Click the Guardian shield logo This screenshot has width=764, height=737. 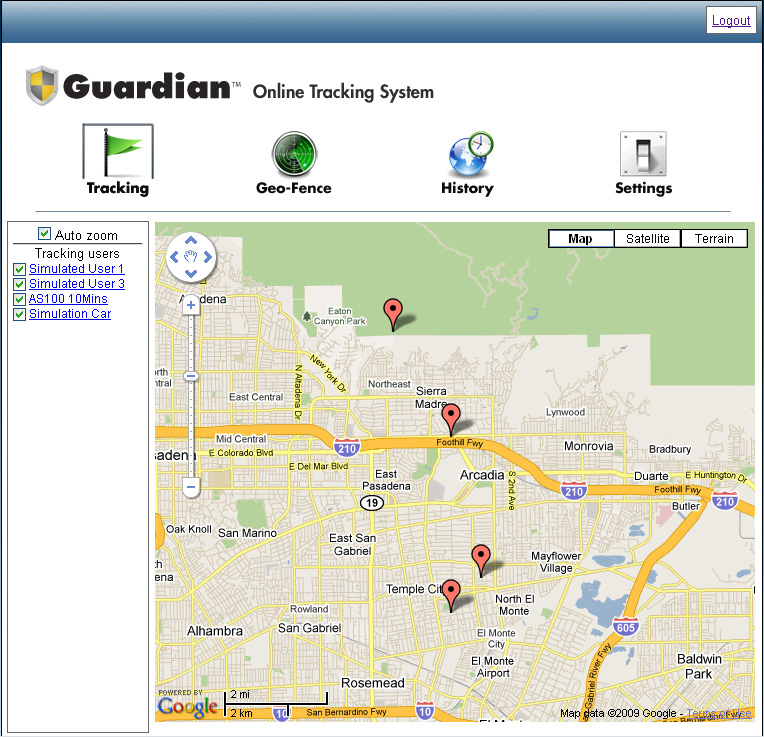click(42, 85)
